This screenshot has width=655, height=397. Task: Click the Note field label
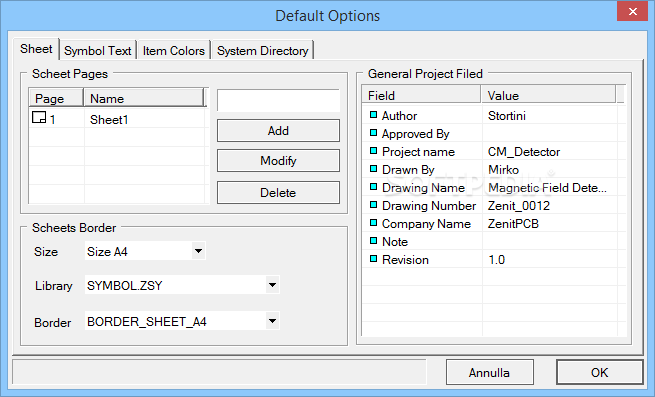coord(395,241)
